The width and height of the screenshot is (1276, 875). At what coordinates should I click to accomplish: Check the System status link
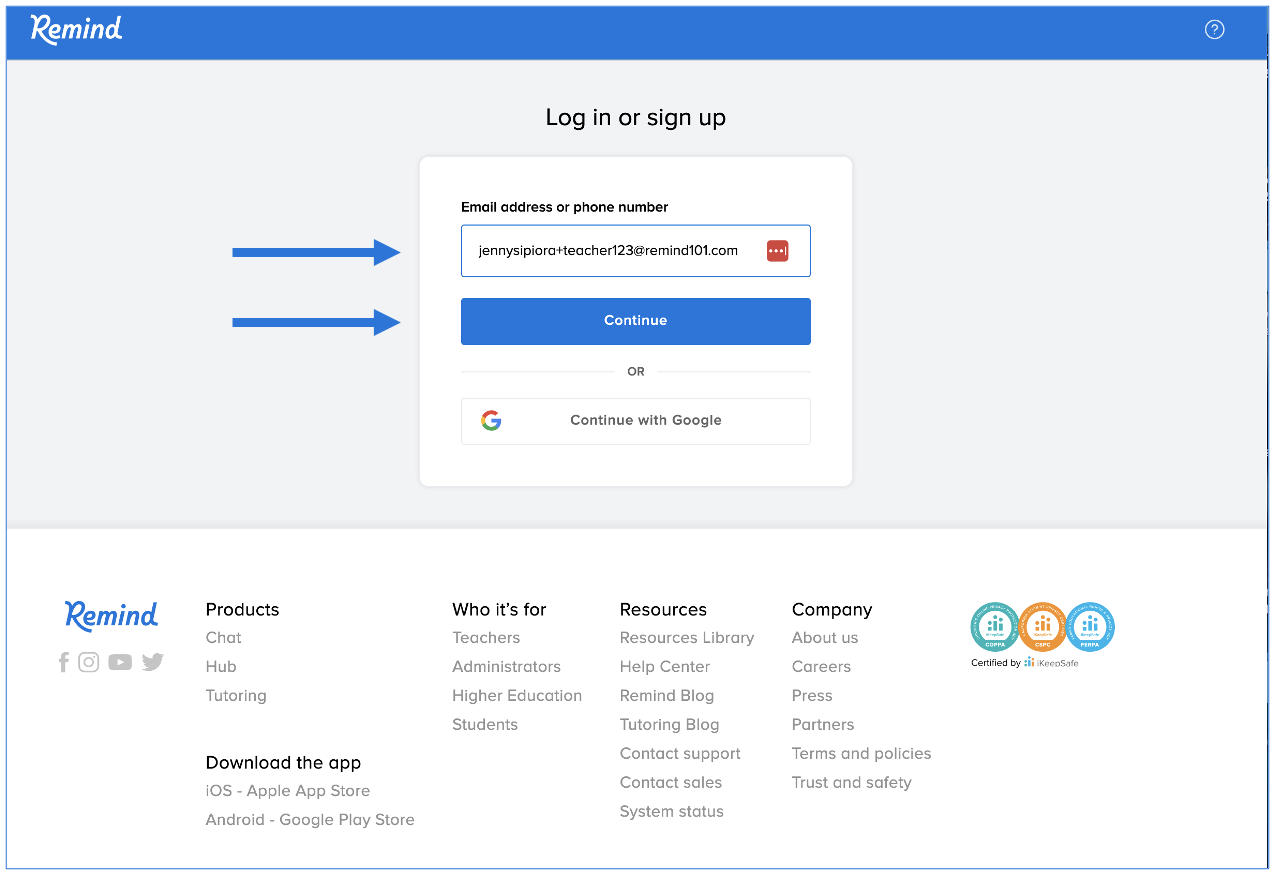671,812
